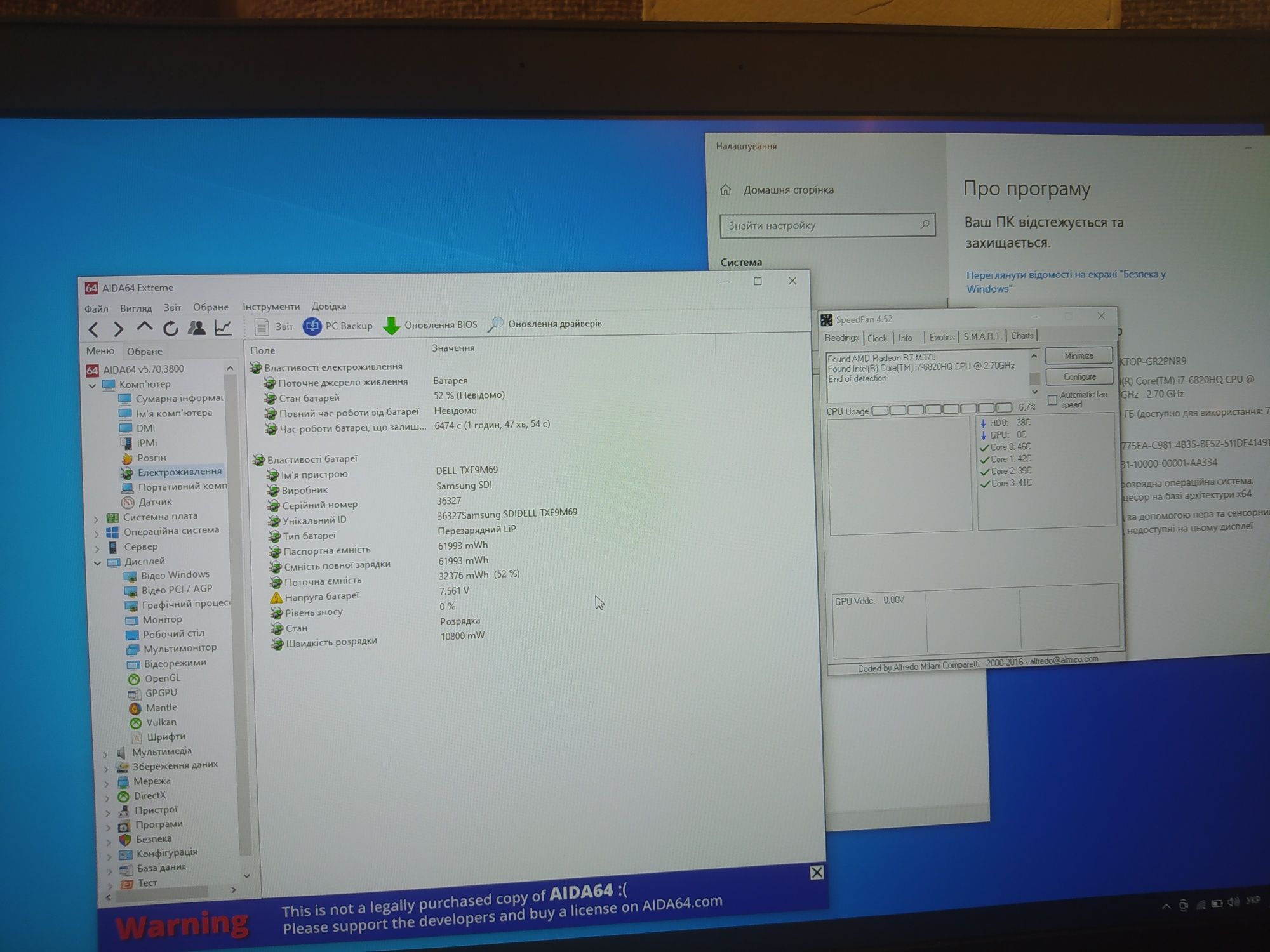Open Безпека у Windows details link
This screenshot has height=952, width=1270.
1066,281
